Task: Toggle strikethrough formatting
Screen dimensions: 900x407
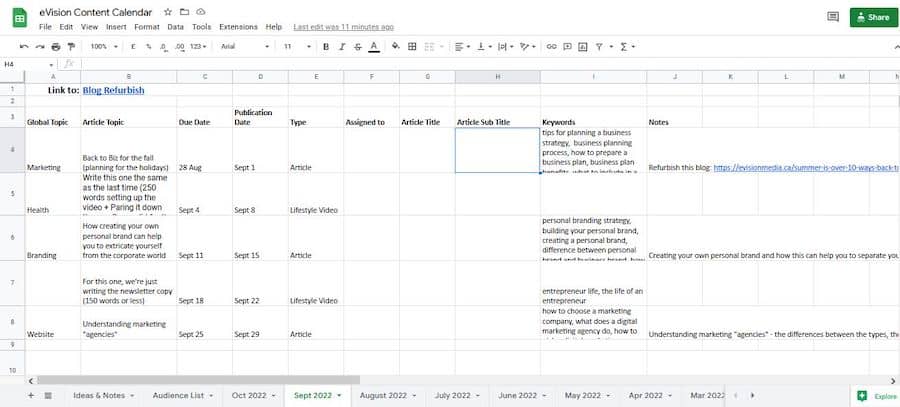Action: [x=358, y=46]
